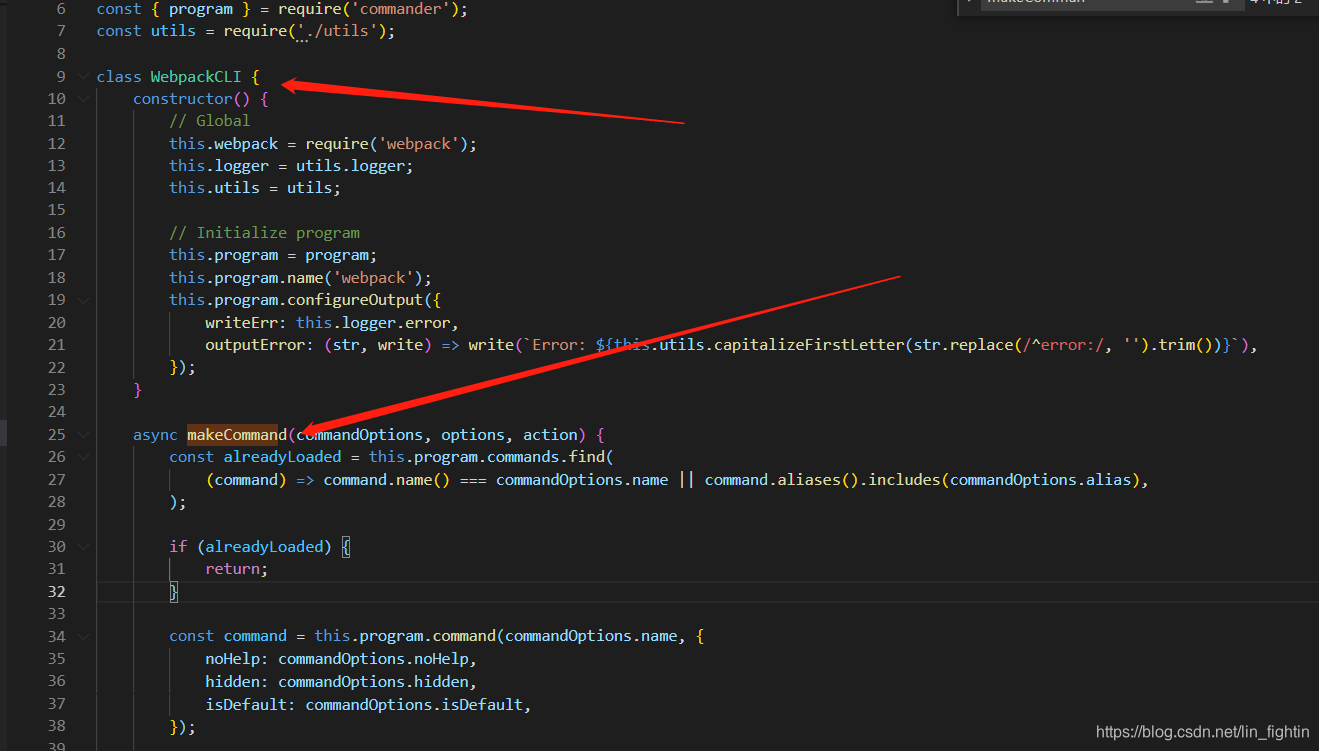Fold the const command block at line 34
1319x751 pixels.
(x=82, y=635)
